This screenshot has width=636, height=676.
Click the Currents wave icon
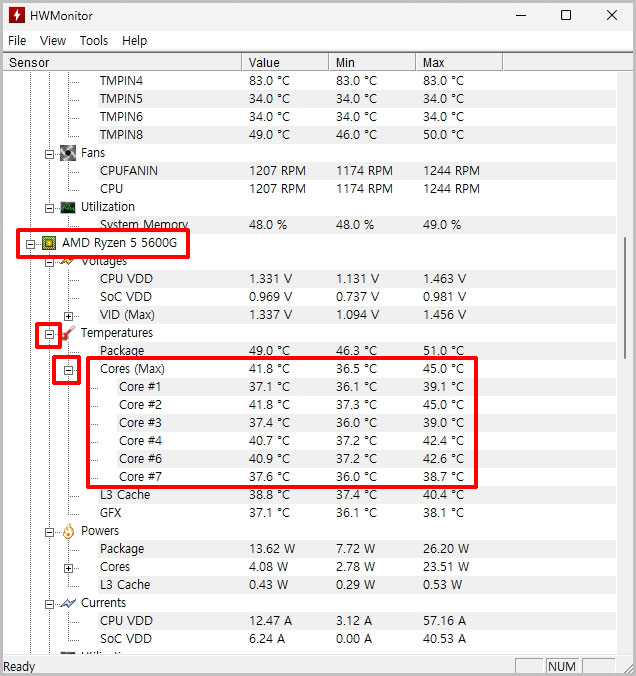[x=68, y=603]
